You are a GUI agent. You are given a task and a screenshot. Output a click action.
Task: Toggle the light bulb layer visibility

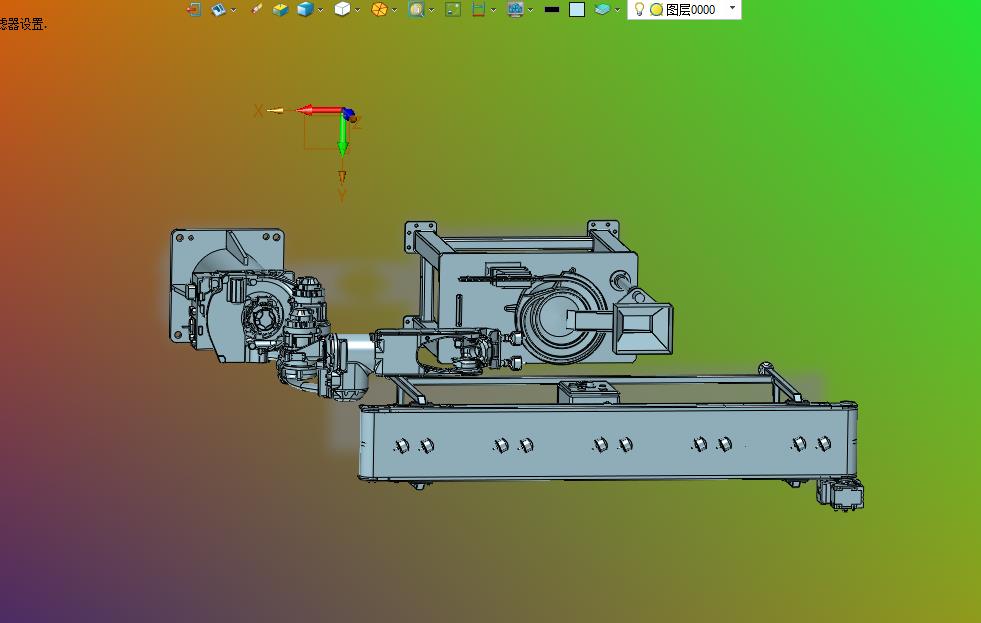pyautogui.click(x=639, y=9)
